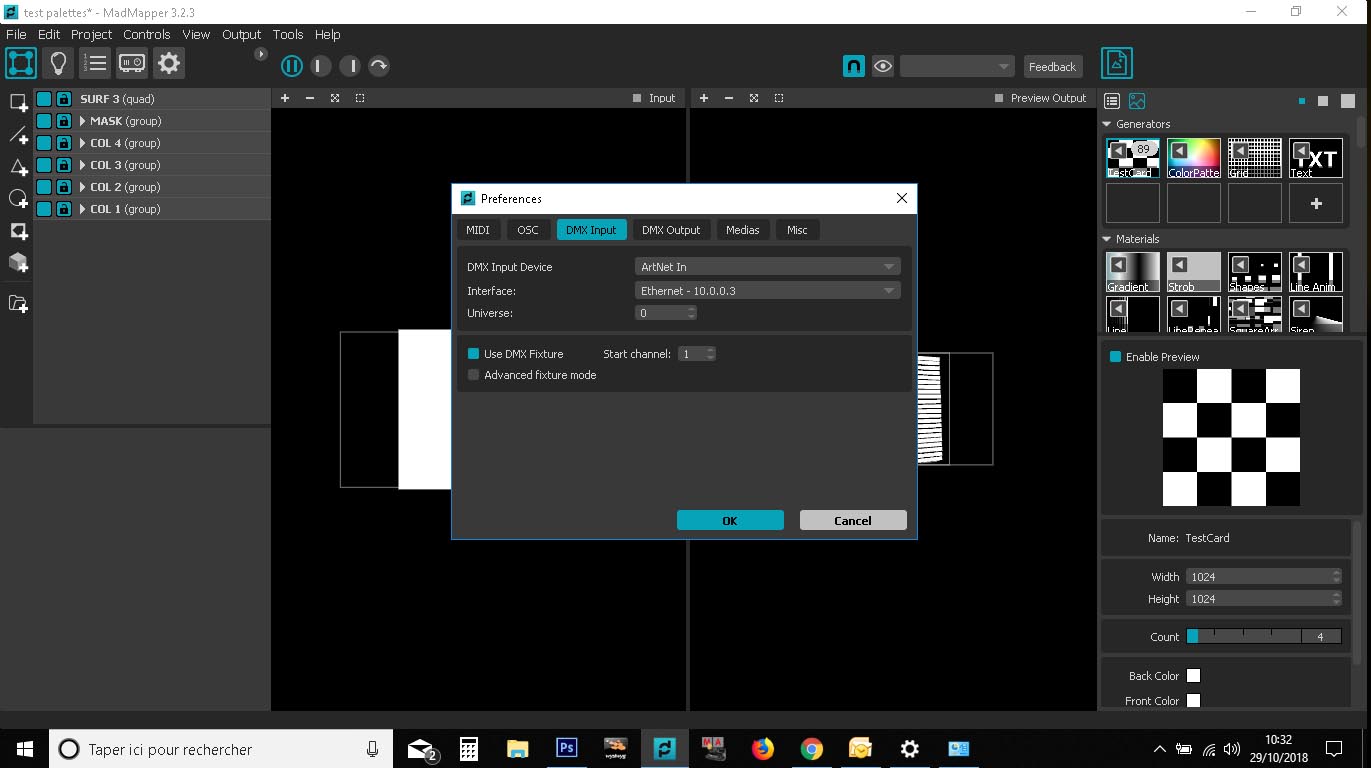
Task: Toggle the lock on the COL 4 group
Action: [x=63, y=143]
